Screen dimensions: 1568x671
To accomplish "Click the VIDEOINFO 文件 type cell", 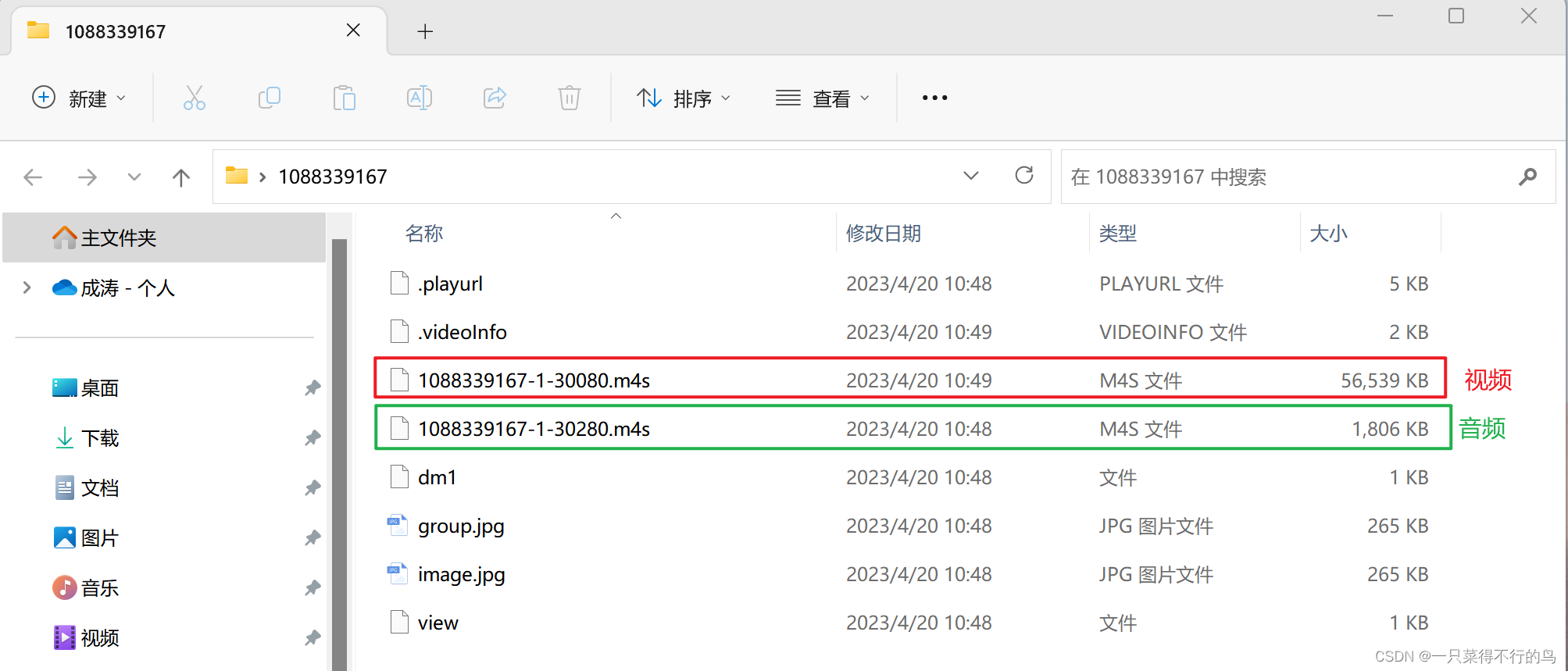I will 1173,332.
